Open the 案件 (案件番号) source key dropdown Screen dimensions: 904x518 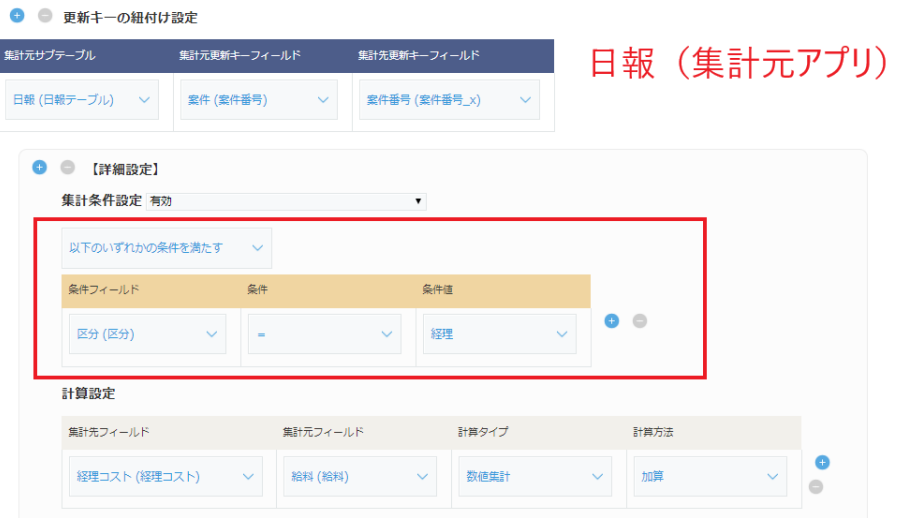pyautogui.click(x=259, y=100)
